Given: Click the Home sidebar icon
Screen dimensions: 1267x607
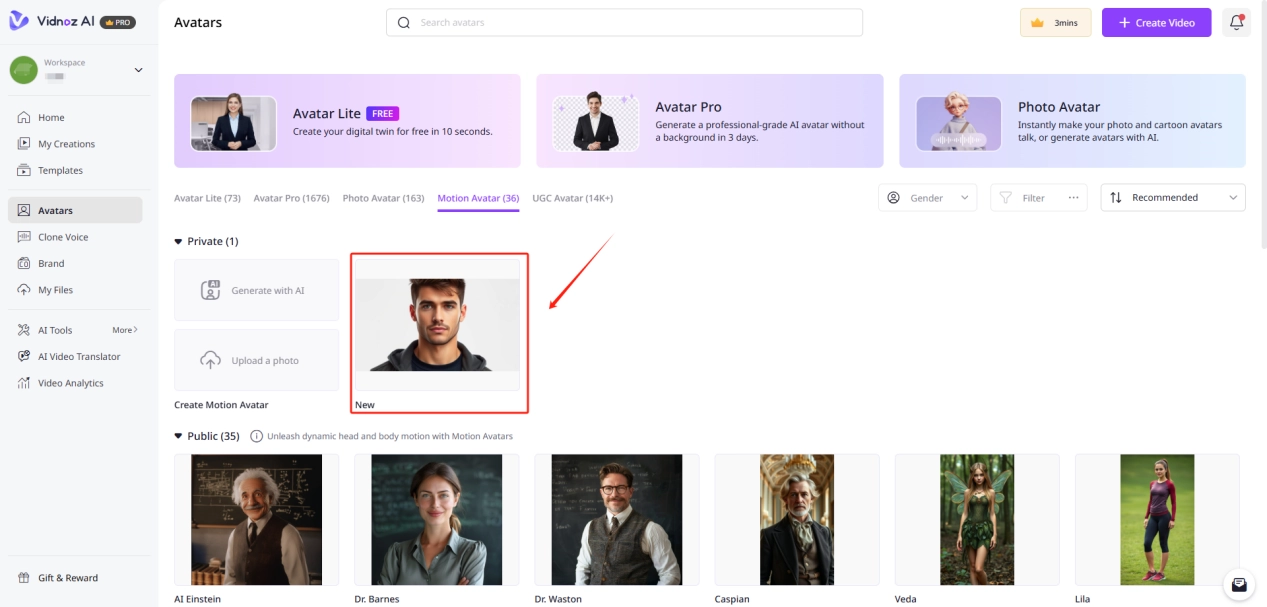Looking at the screenshot, I should [24, 117].
